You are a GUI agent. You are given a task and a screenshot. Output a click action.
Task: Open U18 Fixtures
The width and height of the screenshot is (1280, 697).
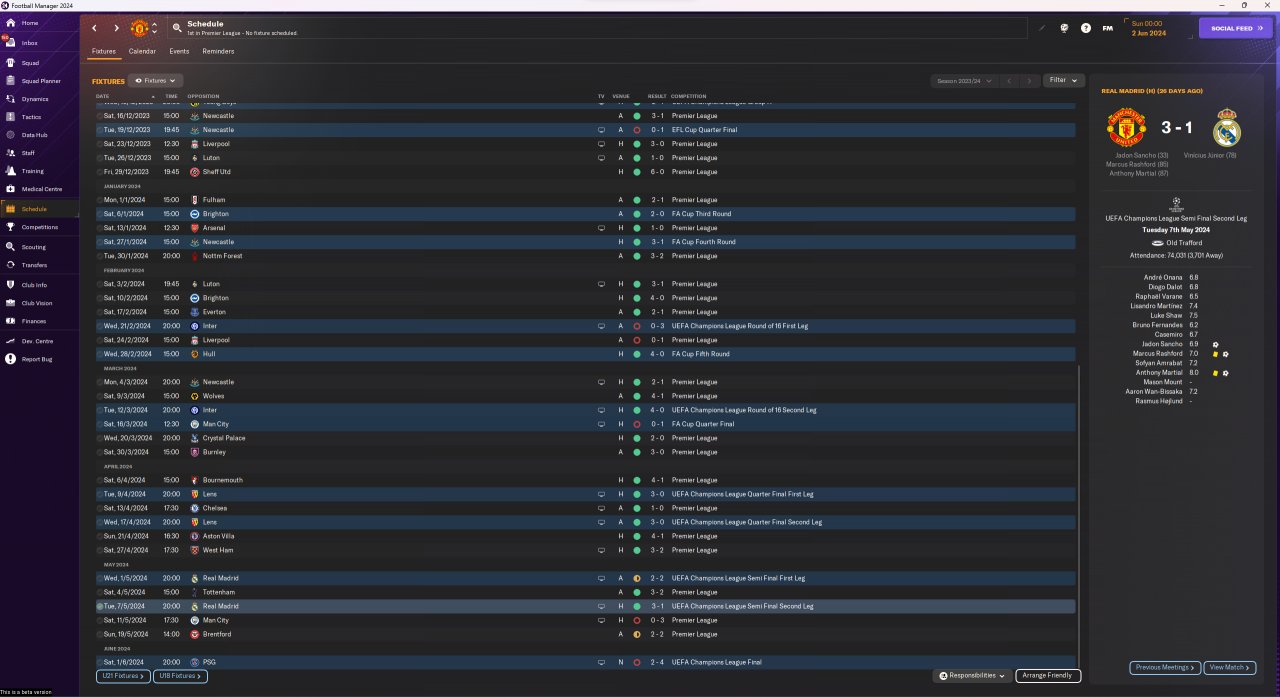point(180,676)
